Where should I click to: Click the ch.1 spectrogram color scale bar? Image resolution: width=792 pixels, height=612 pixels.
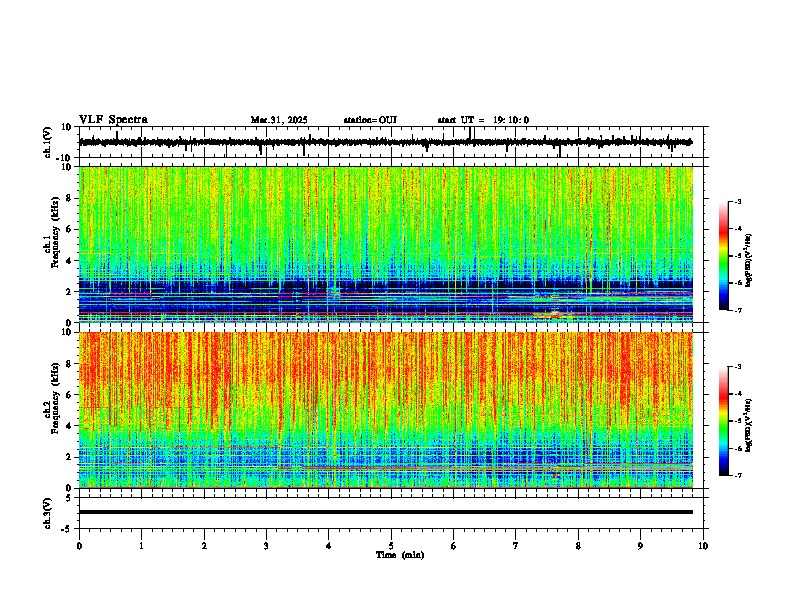tap(723, 256)
